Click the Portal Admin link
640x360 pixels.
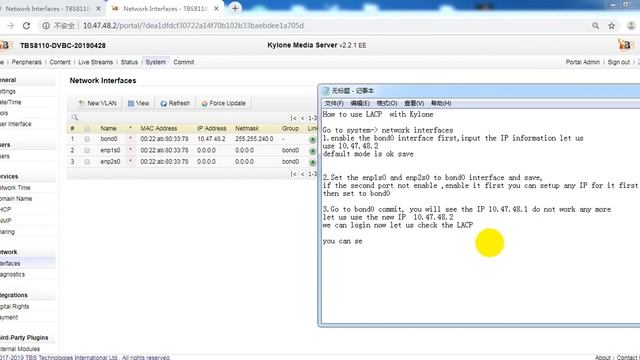coord(582,62)
